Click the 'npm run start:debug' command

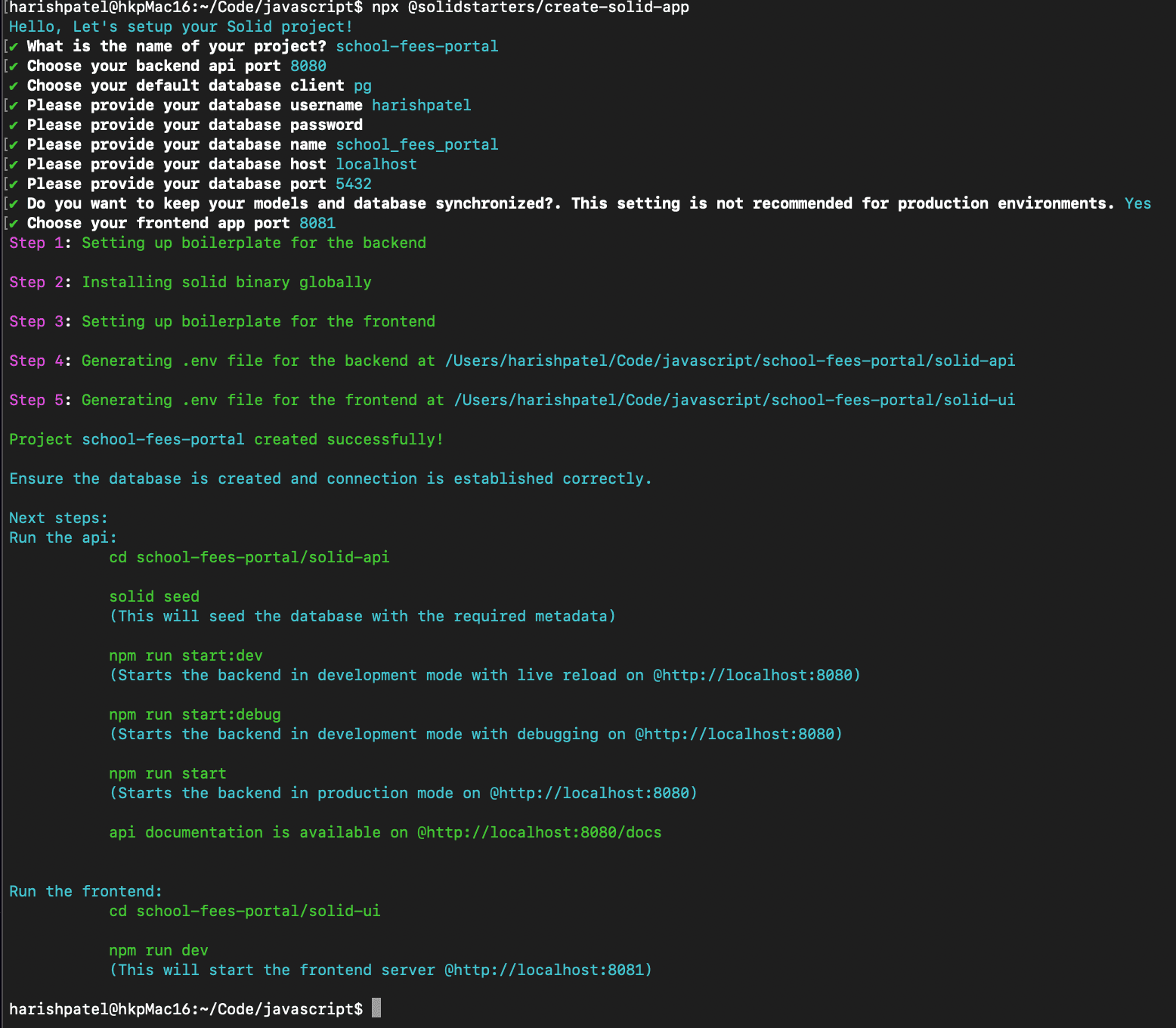[195, 714]
